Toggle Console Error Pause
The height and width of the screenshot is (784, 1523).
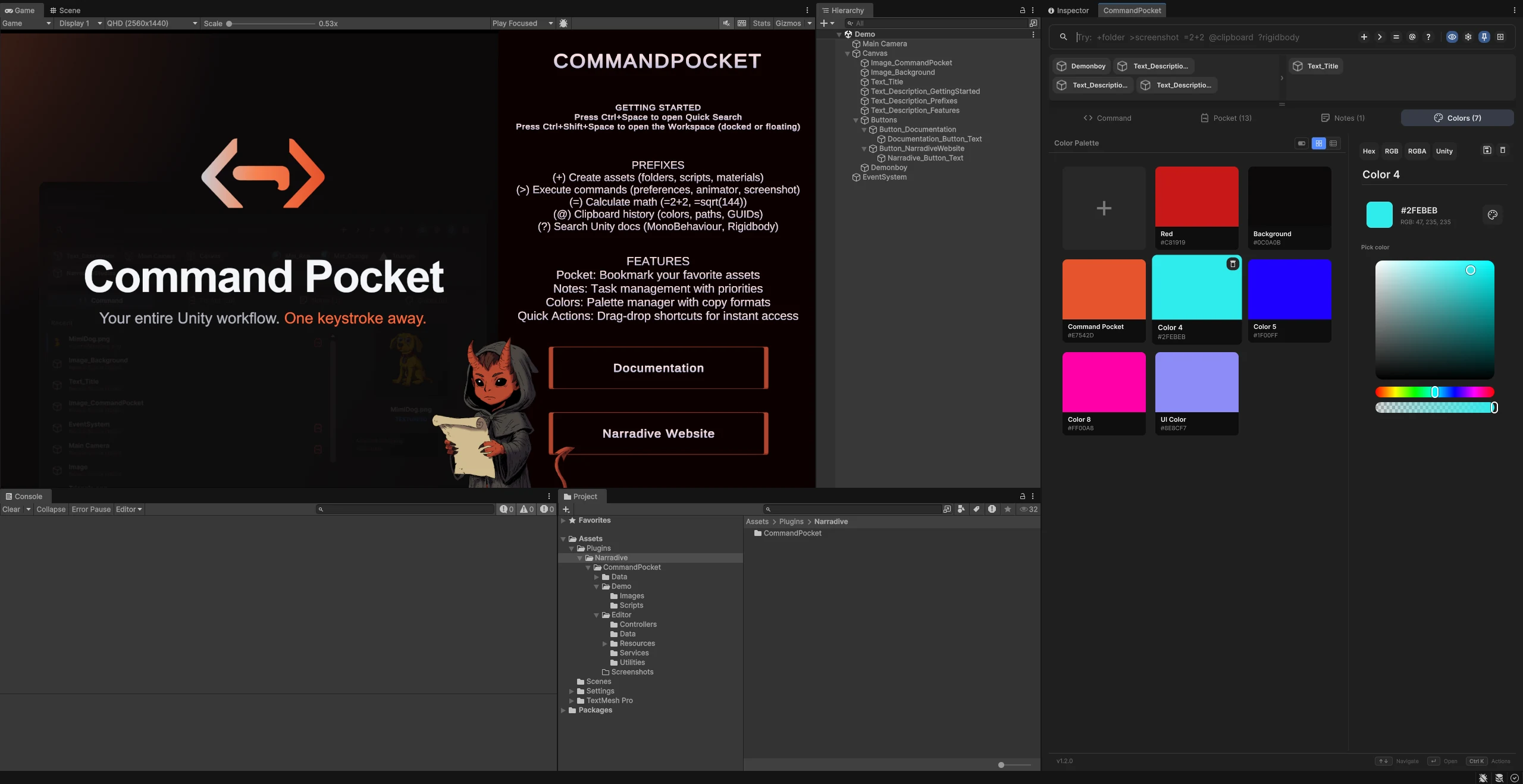[x=91, y=509]
